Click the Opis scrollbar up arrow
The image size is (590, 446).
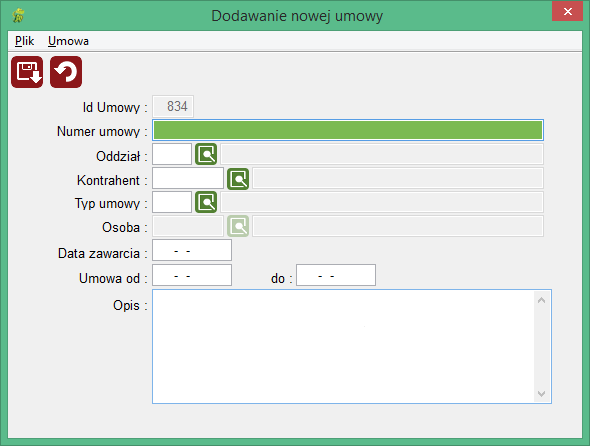click(x=542, y=300)
